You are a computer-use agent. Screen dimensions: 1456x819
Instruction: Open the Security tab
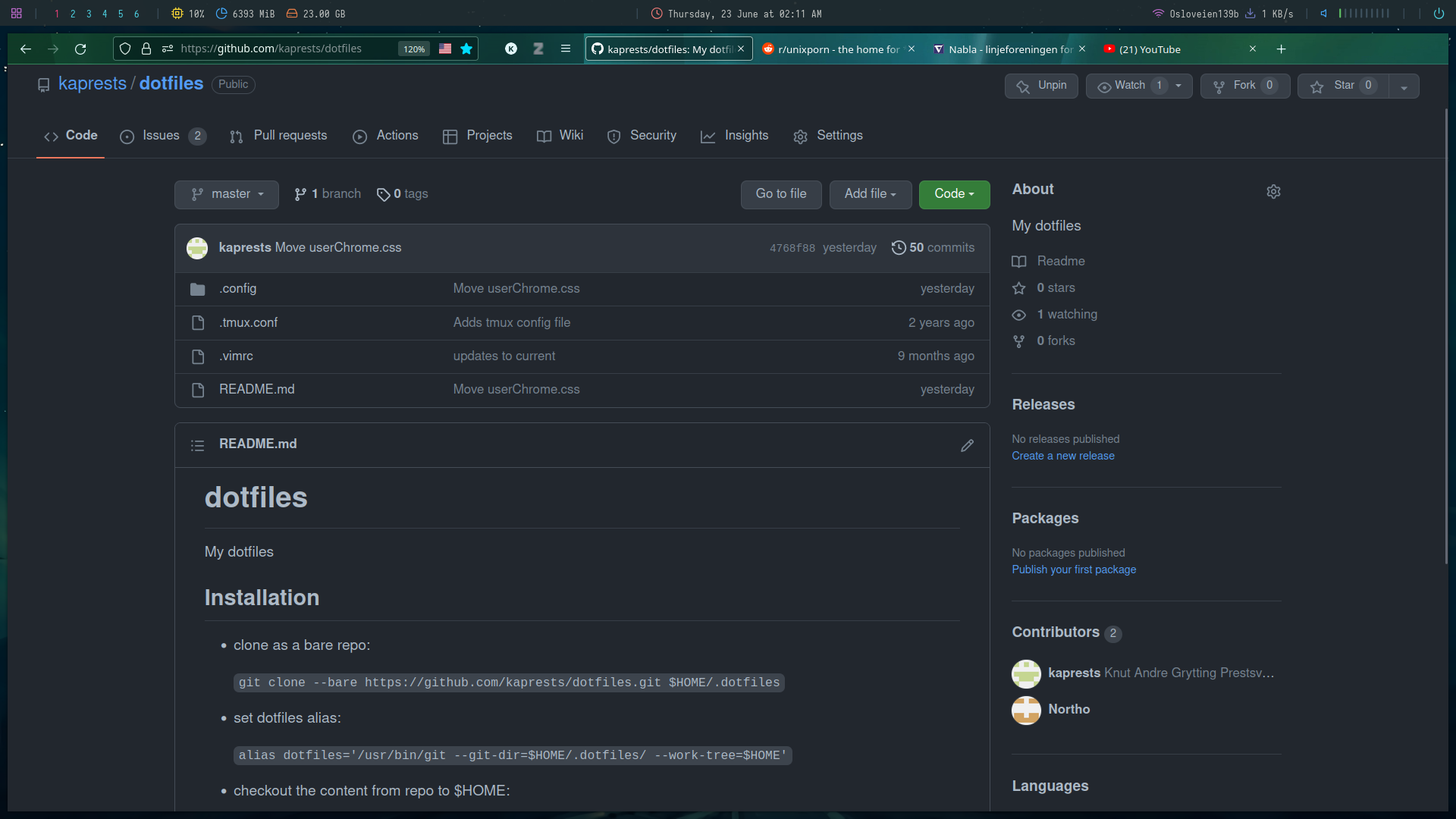tap(642, 136)
